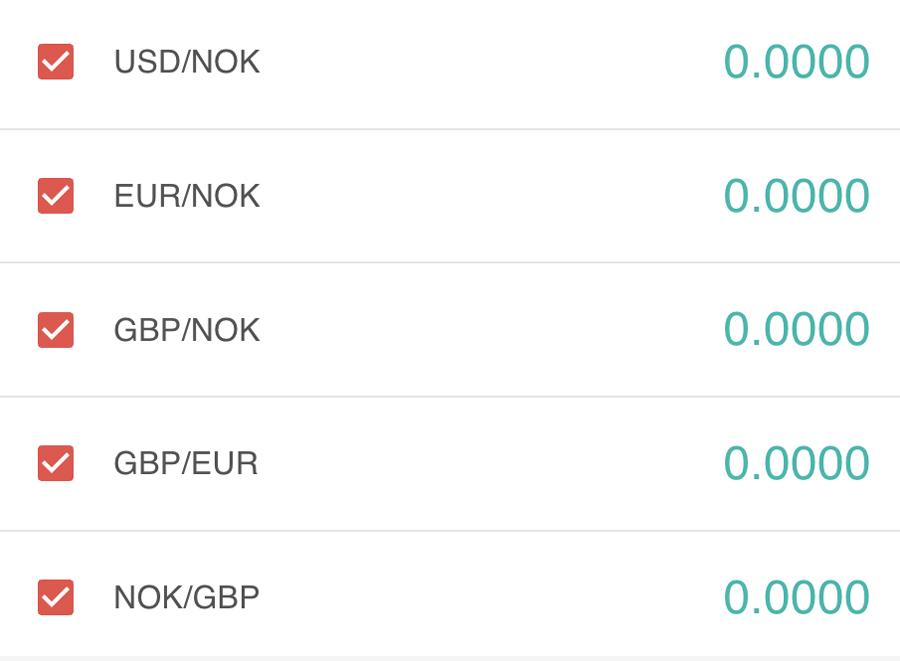This screenshot has width=900, height=661.
Task: Click the USD/NOK rate value 0.0000
Action: pyautogui.click(x=796, y=62)
